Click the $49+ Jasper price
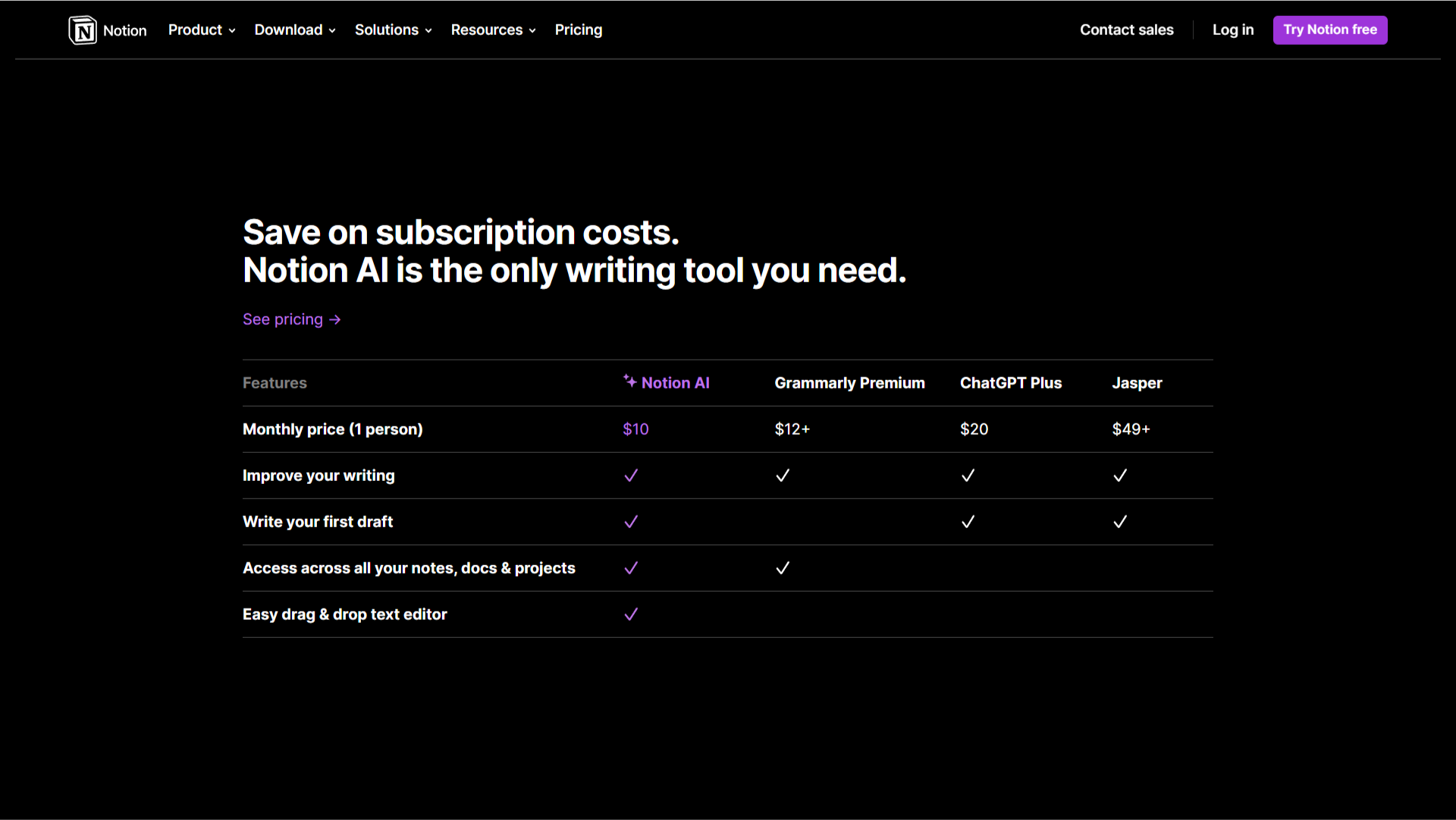 pos(1131,429)
